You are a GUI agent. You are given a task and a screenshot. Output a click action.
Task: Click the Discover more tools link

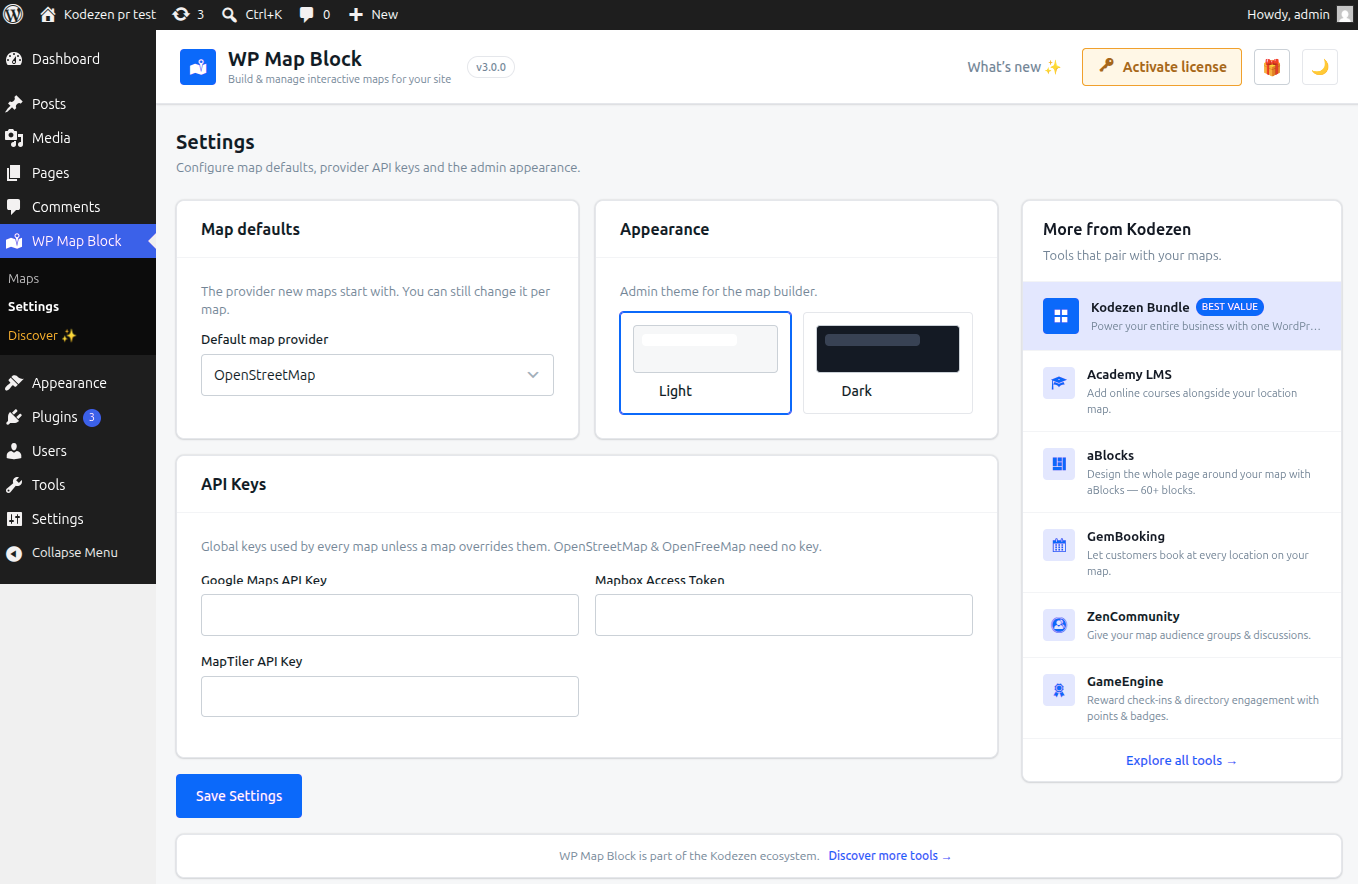(x=890, y=856)
